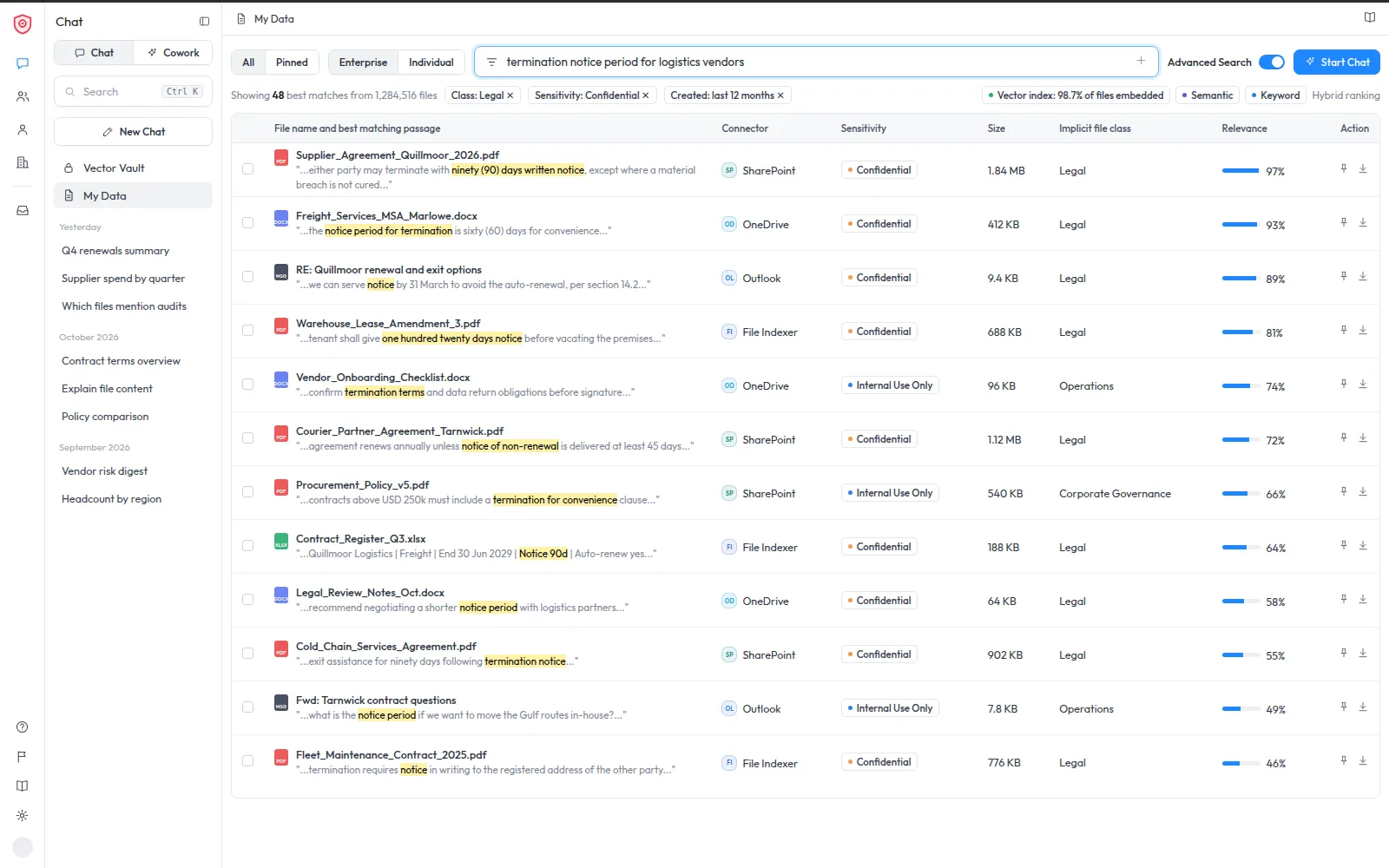Image resolution: width=1389 pixels, height=868 pixels.
Task: Click the flag icon in left rail
Action: tap(23, 757)
